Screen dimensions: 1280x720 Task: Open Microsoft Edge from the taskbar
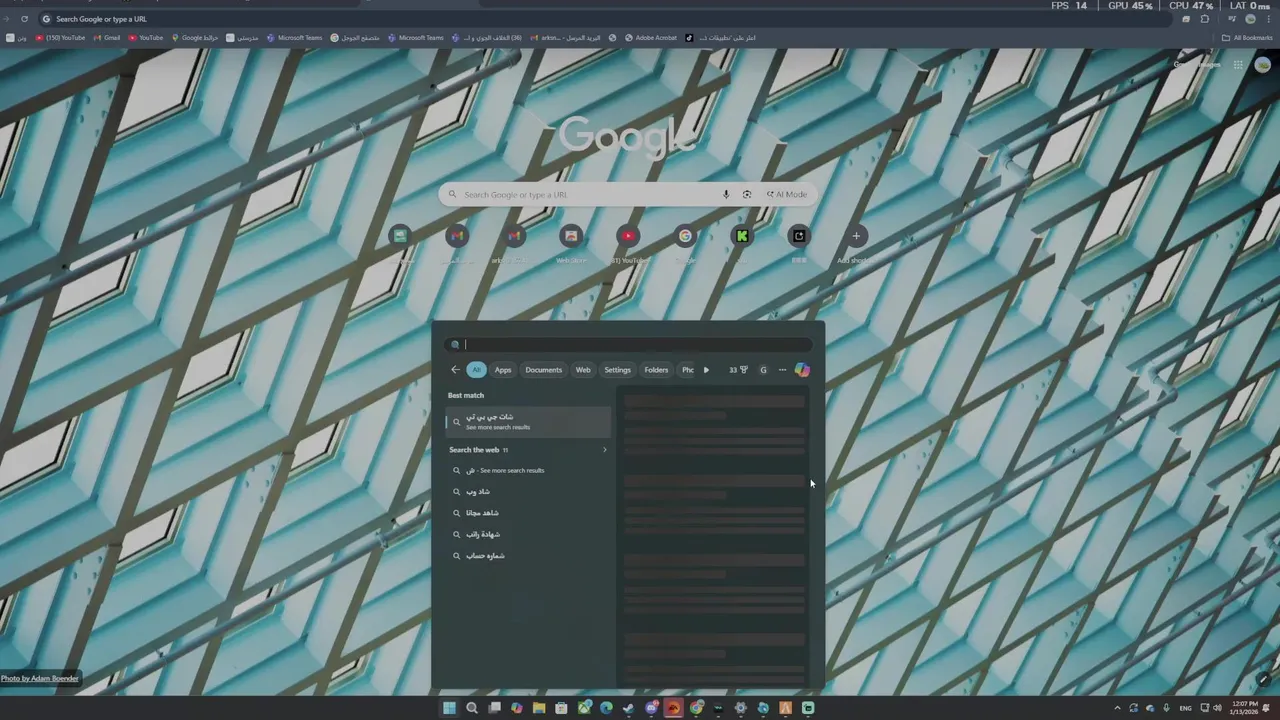coord(606,708)
